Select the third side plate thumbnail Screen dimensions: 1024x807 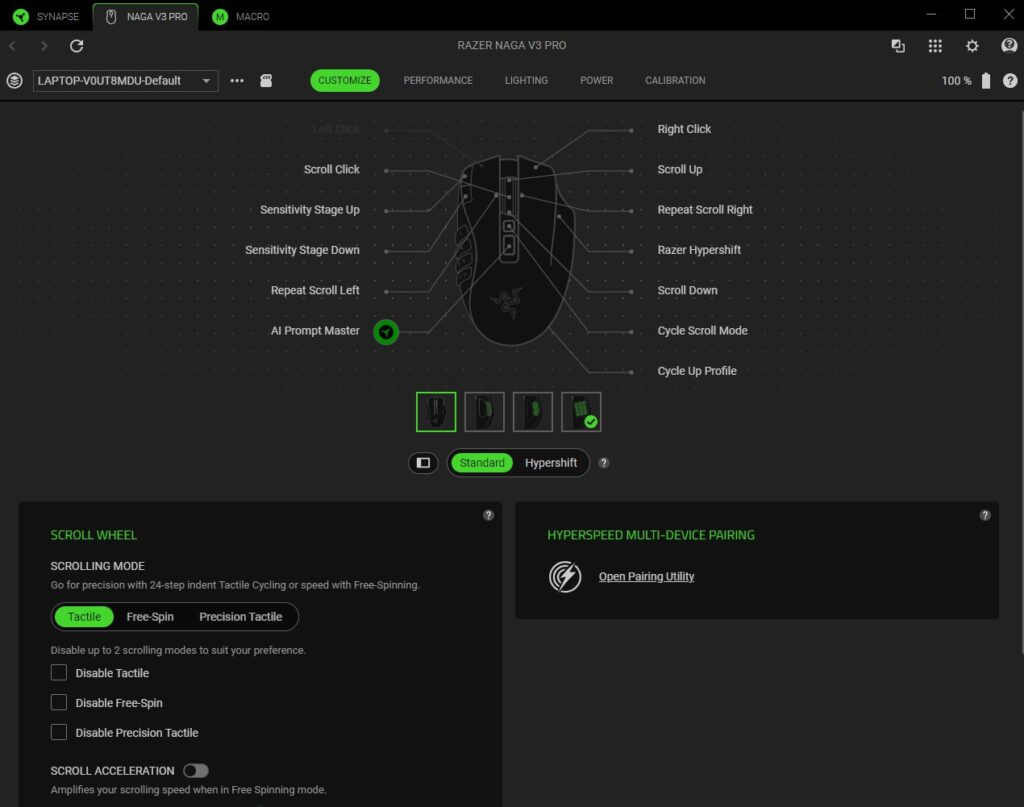tap(533, 412)
